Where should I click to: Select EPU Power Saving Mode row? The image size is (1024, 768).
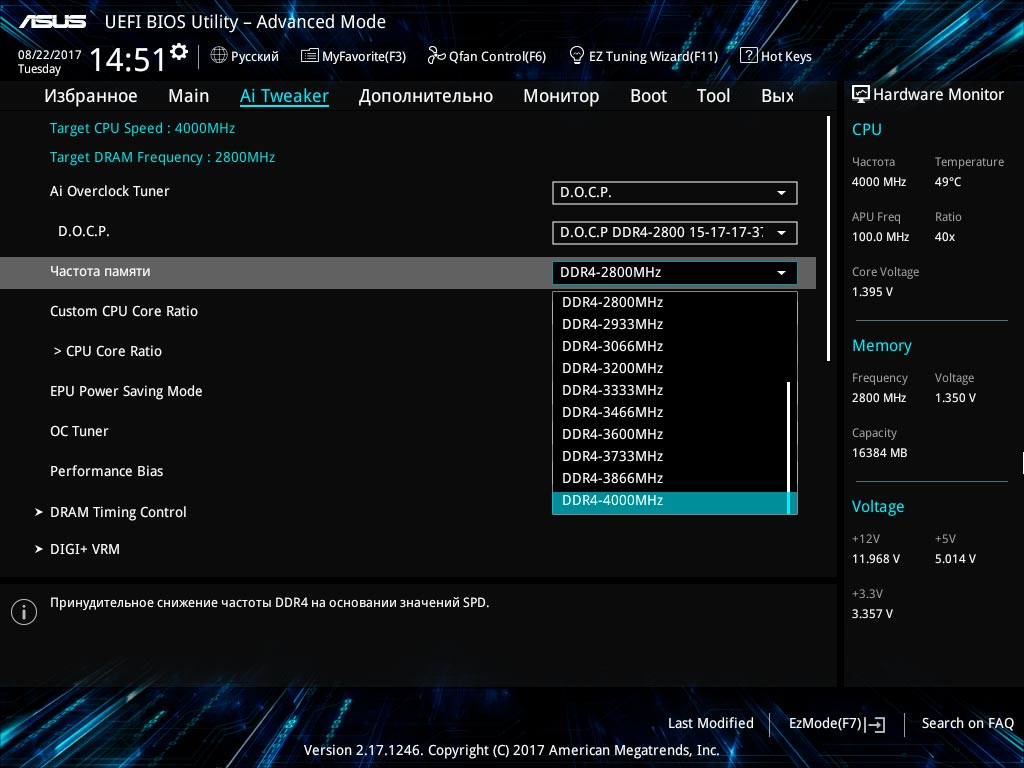coord(408,391)
